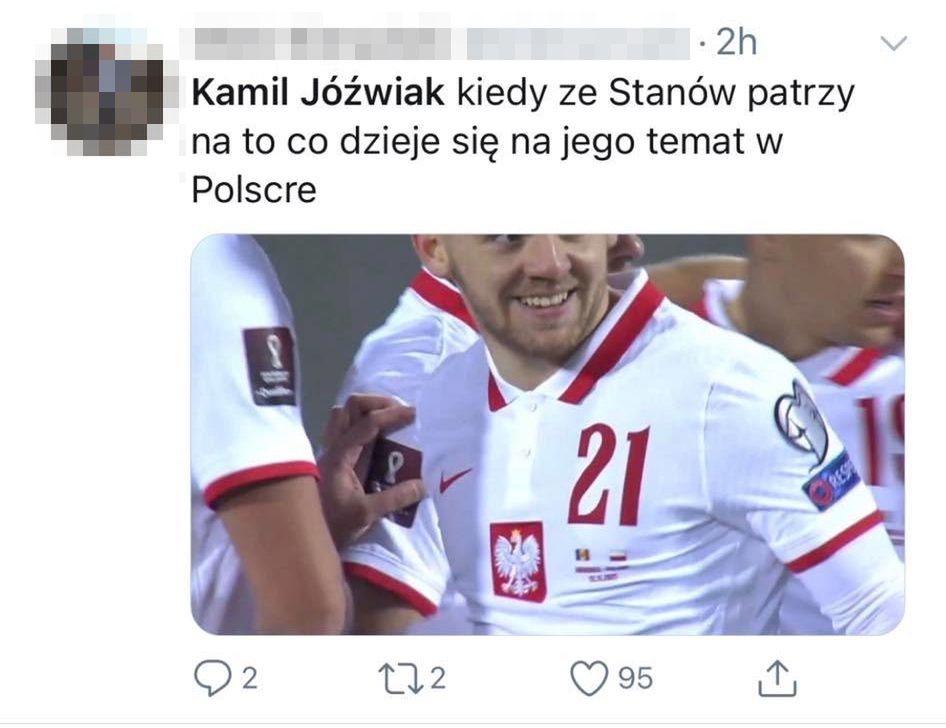Click the word 'Polscre' in the tweet
Viewport: 946px width, 728px height.
(x=254, y=191)
